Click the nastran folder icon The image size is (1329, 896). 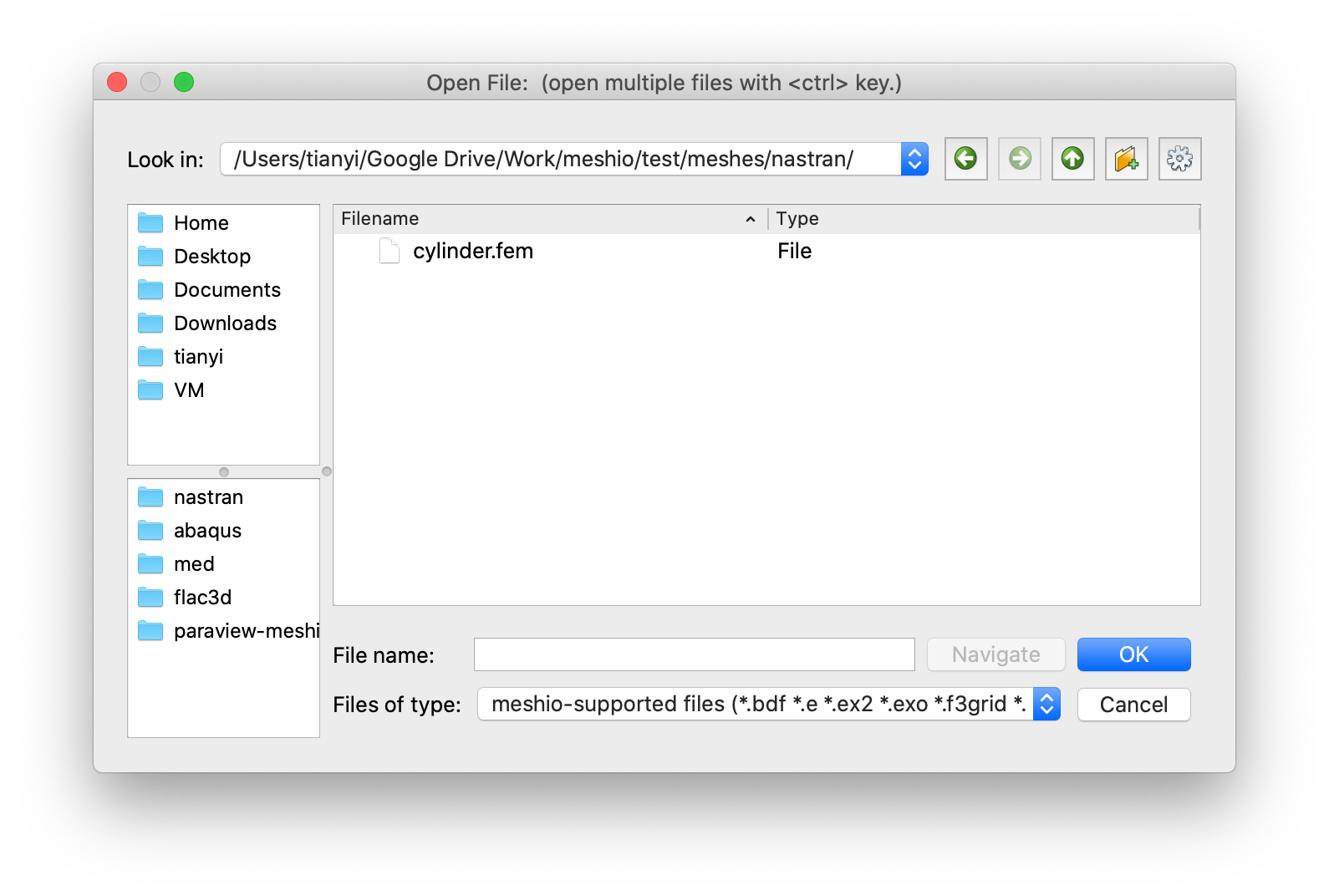point(150,497)
